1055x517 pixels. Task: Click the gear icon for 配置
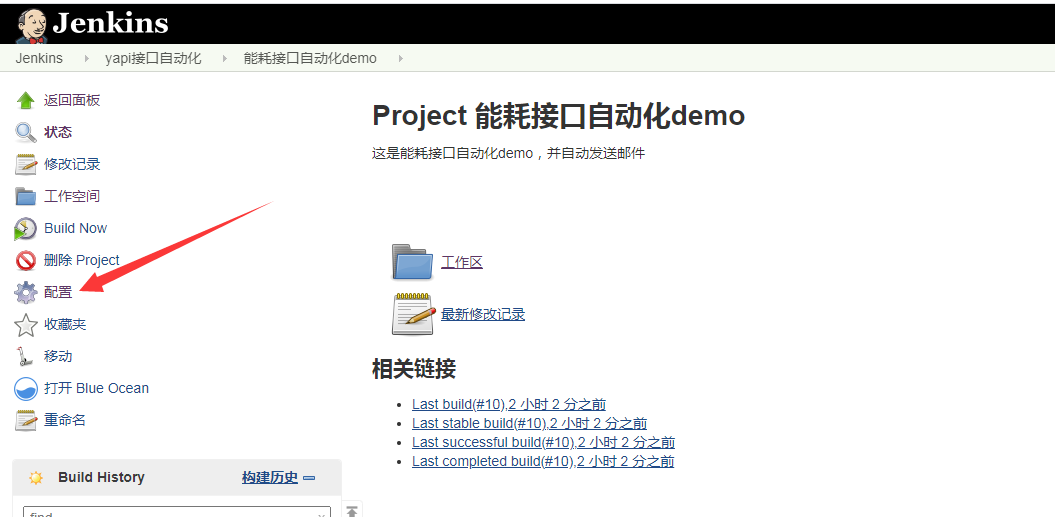click(26, 293)
